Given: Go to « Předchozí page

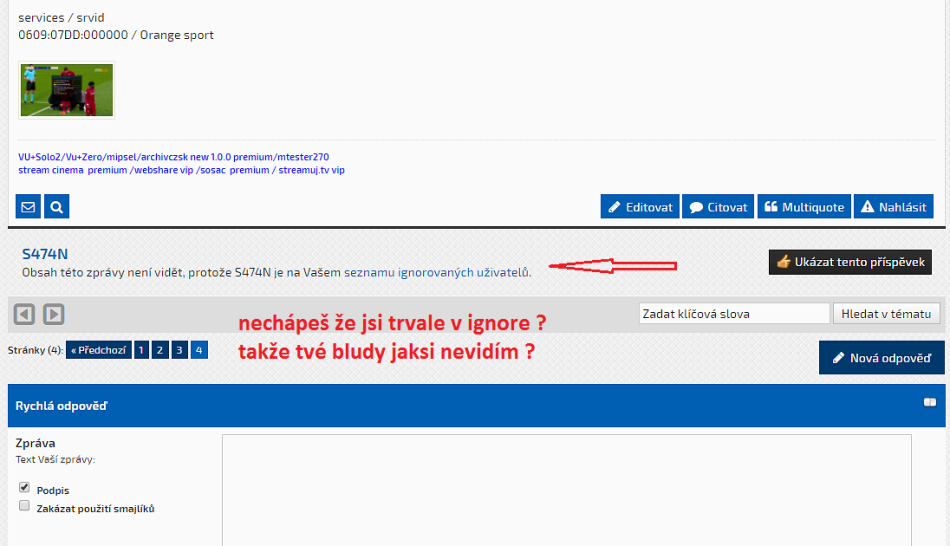Looking at the screenshot, I should [x=99, y=350].
